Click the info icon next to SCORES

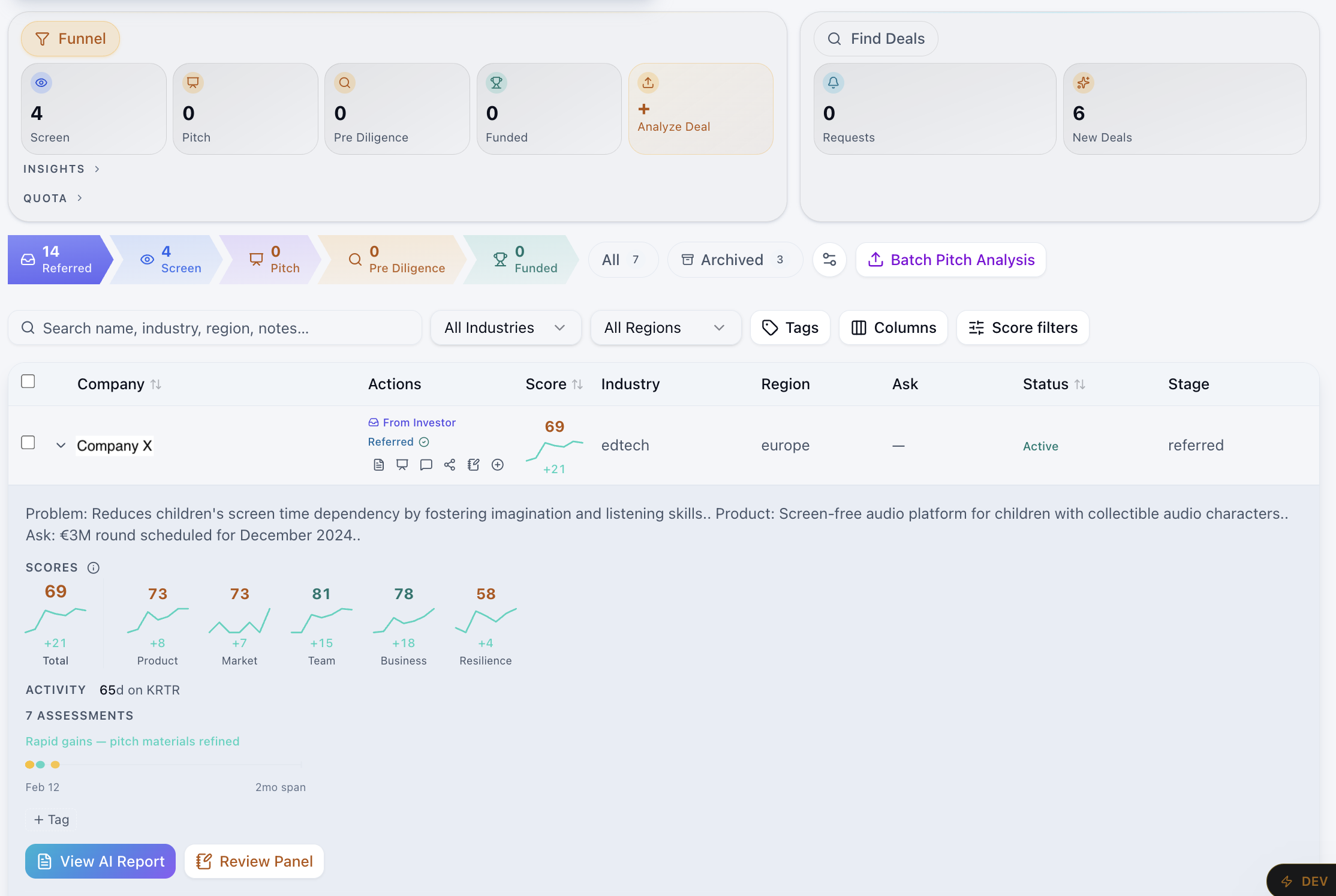point(94,567)
